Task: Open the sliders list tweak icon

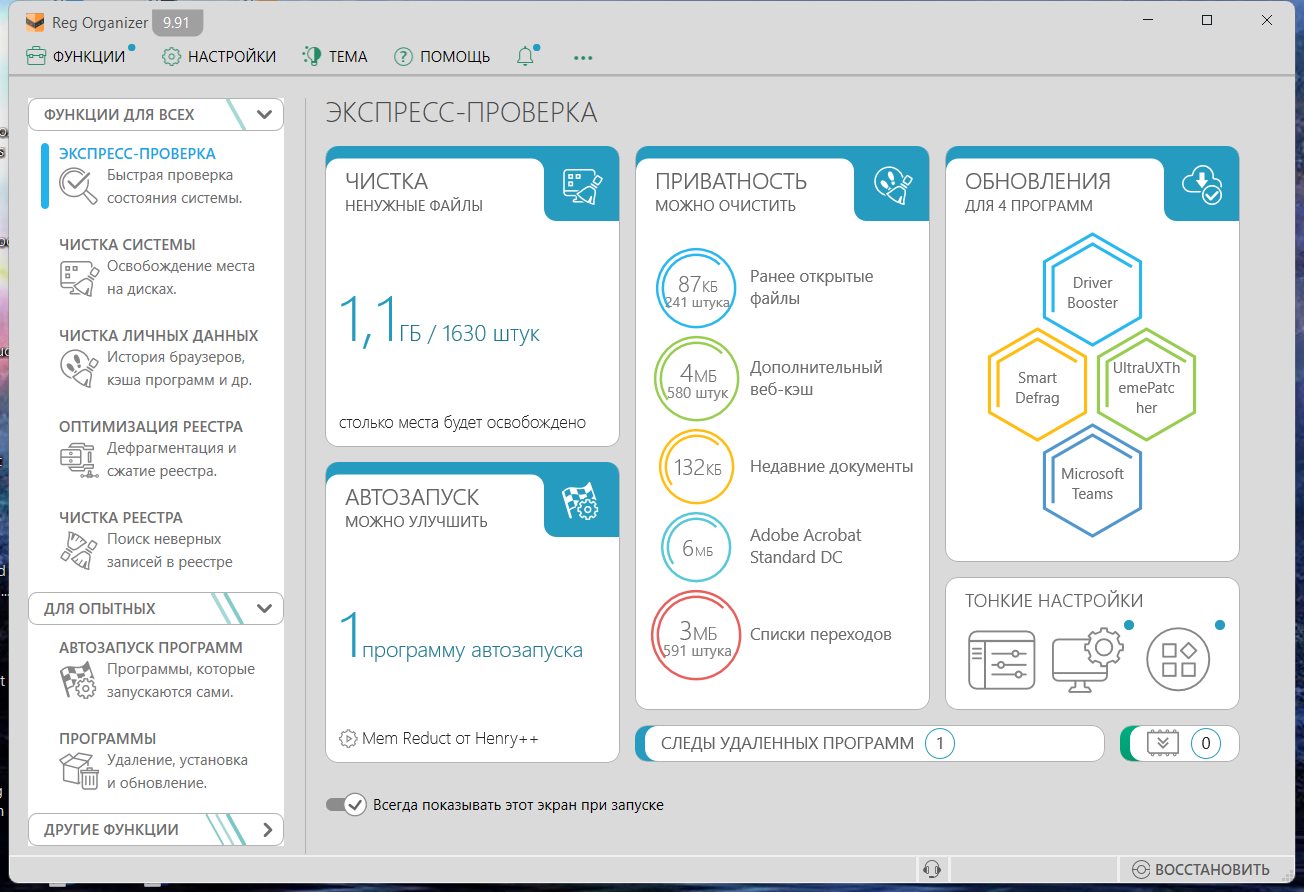Action: 1001,659
